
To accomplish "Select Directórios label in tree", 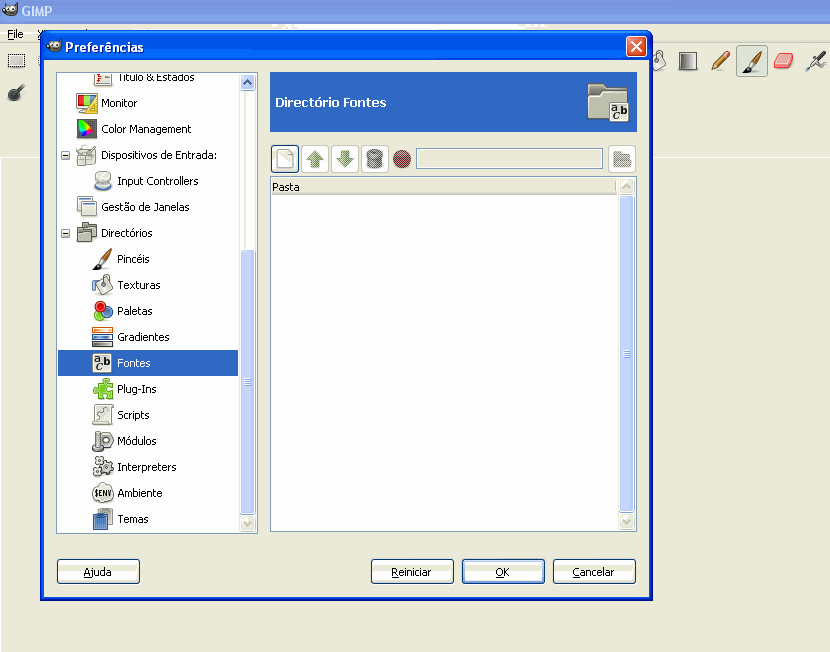I will (127, 233).
